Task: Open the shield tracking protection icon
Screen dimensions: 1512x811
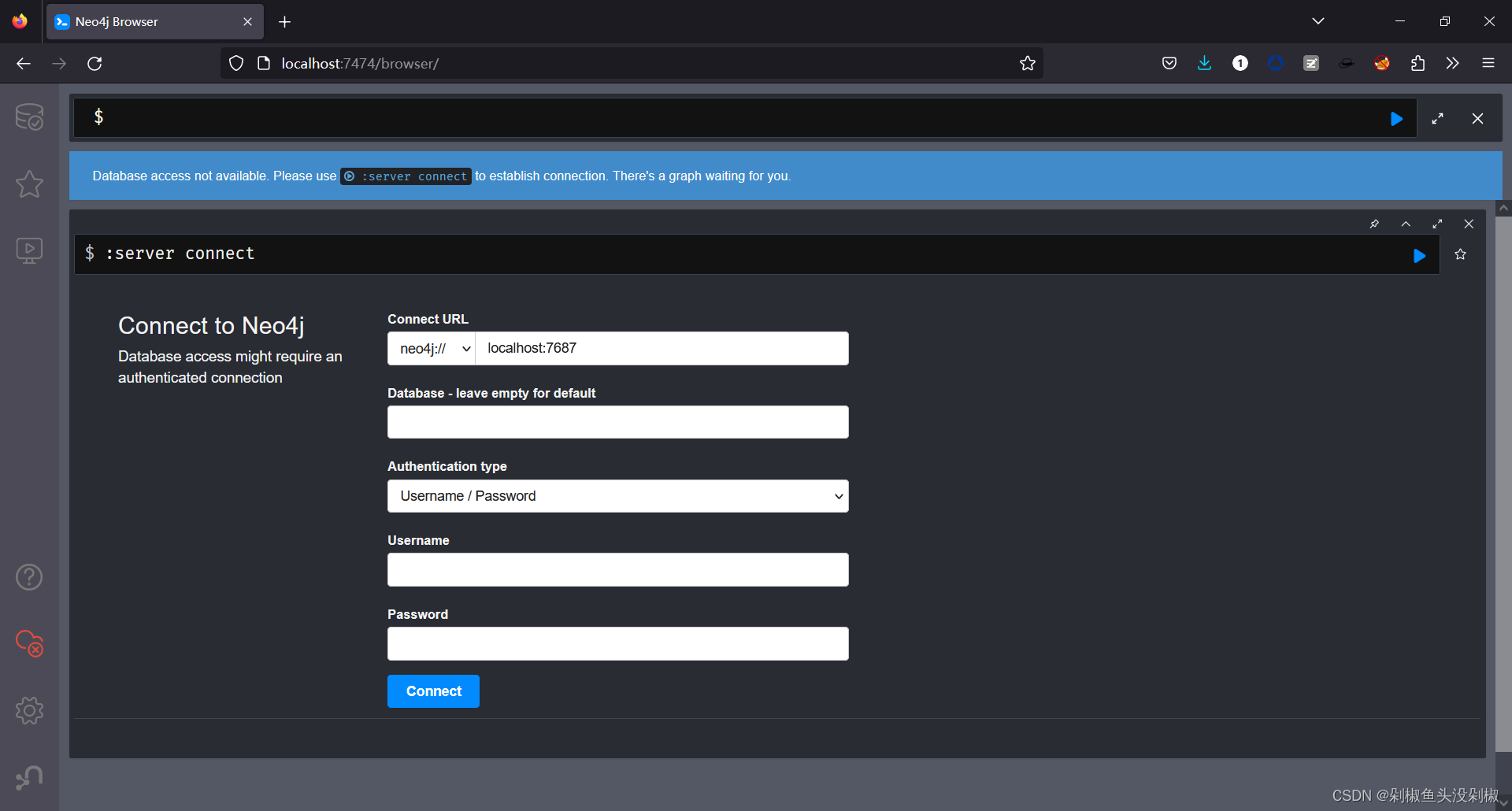Action: pyautogui.click(x=236, y=64)
